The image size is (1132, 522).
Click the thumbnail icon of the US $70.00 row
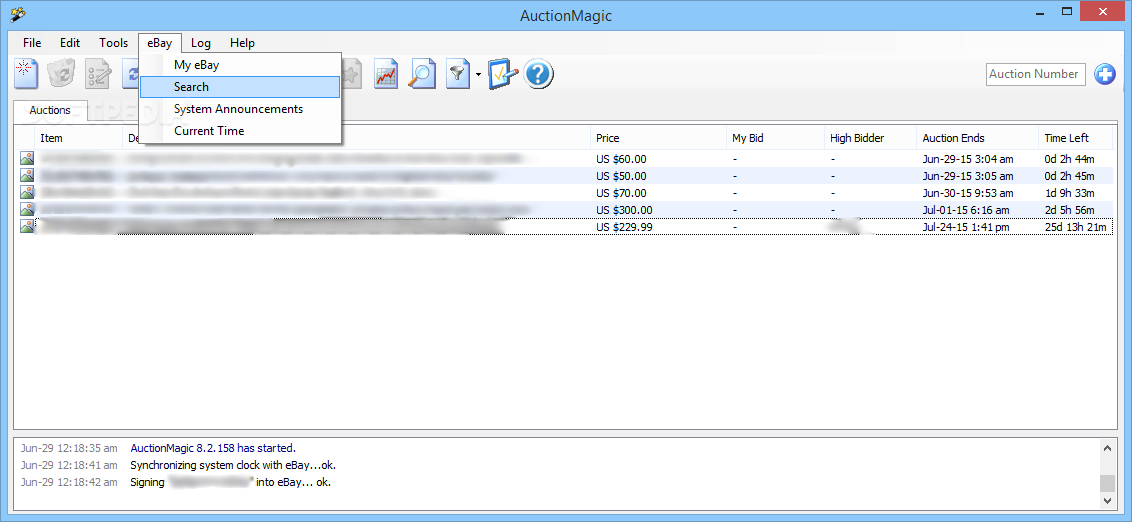click(27, 192)
